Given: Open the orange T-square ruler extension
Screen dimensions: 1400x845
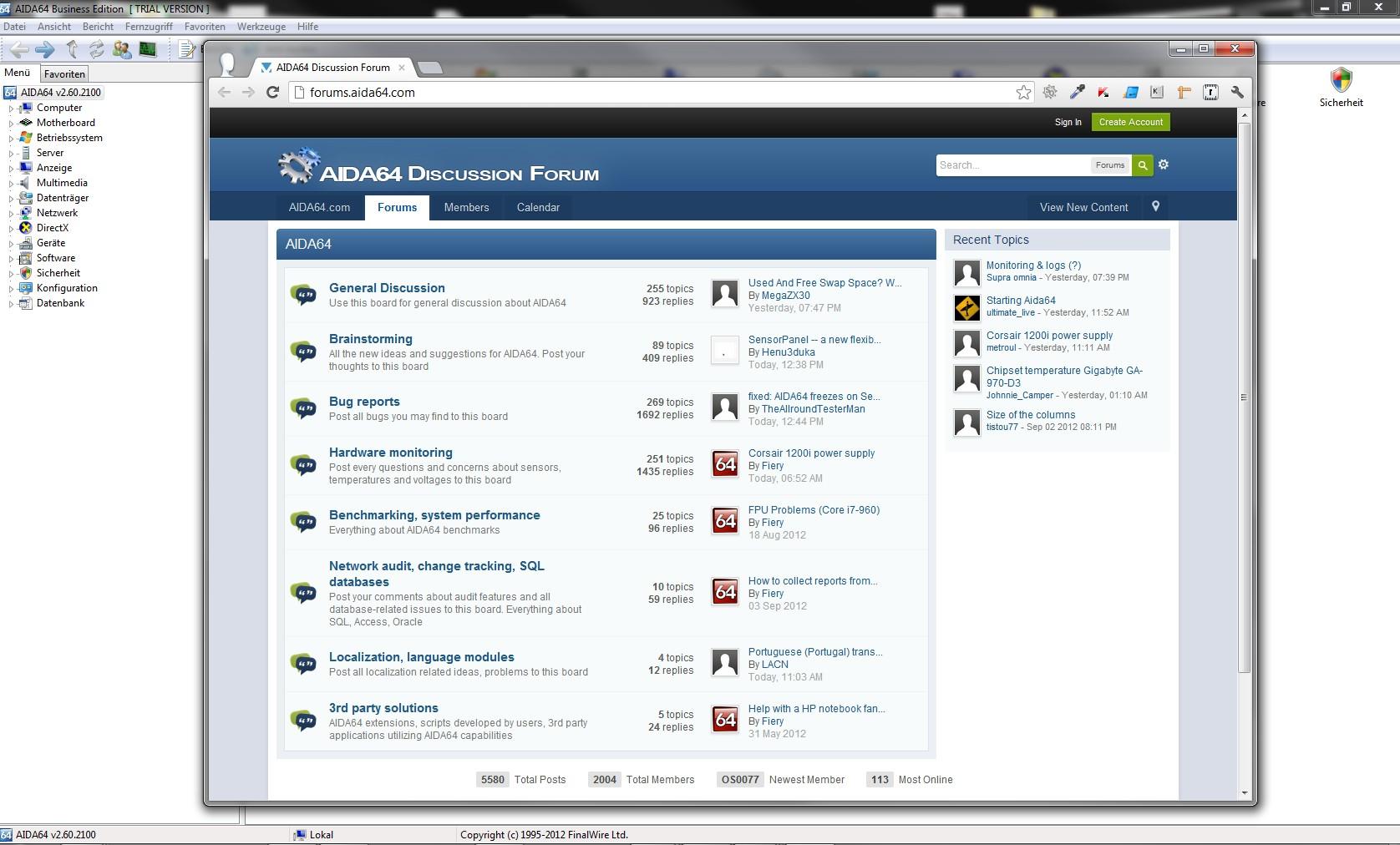Looking at the screenshot, I should click(x=1184, y=93).
